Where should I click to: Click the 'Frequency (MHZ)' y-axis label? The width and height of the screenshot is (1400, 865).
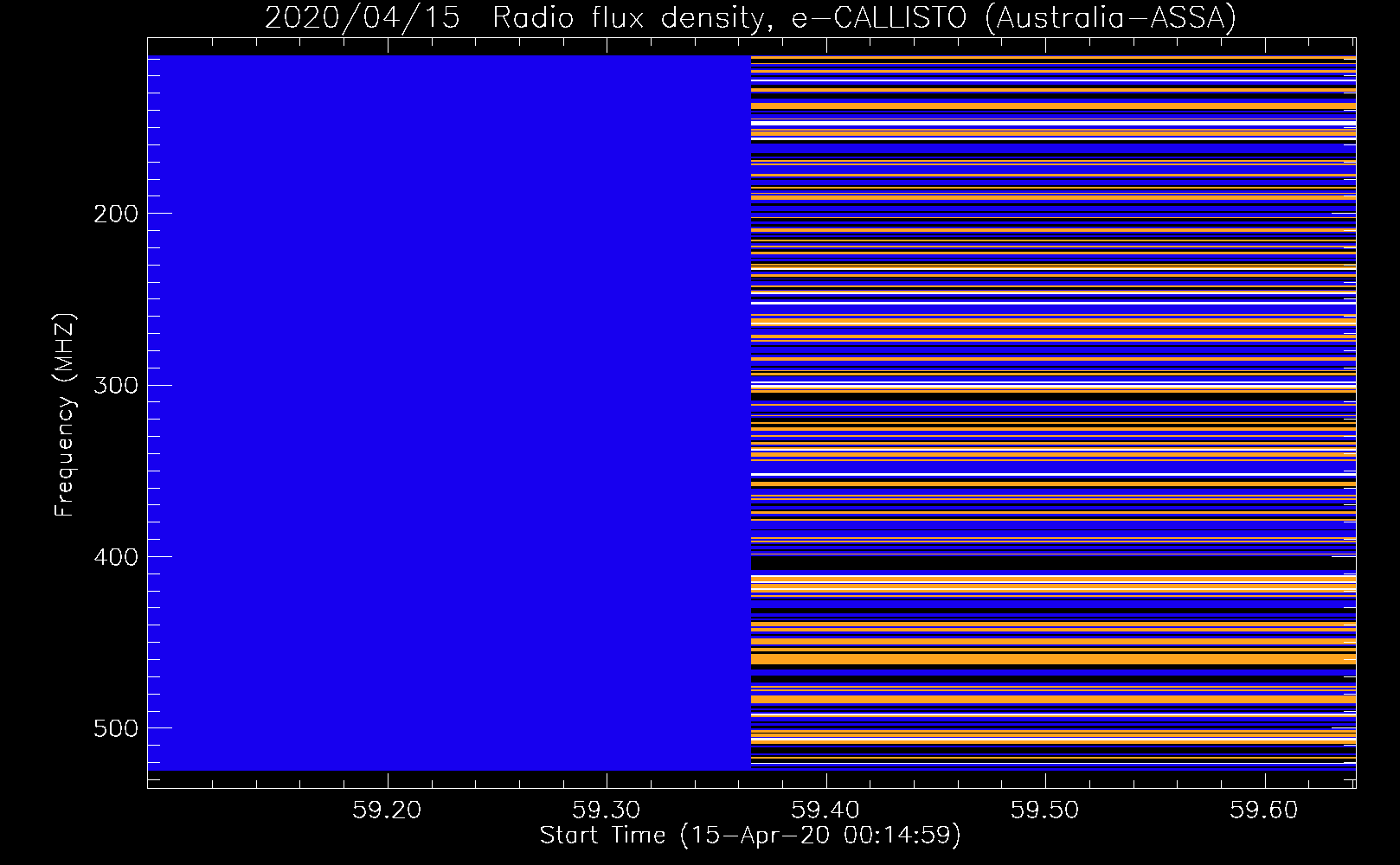[65, 415]
